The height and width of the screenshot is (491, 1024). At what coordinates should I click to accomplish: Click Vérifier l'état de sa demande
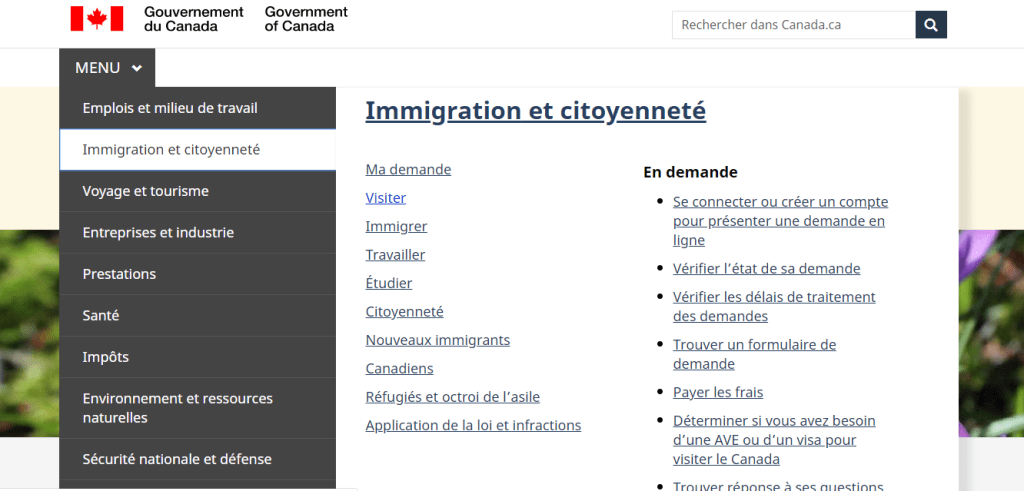tap(767, 268)
